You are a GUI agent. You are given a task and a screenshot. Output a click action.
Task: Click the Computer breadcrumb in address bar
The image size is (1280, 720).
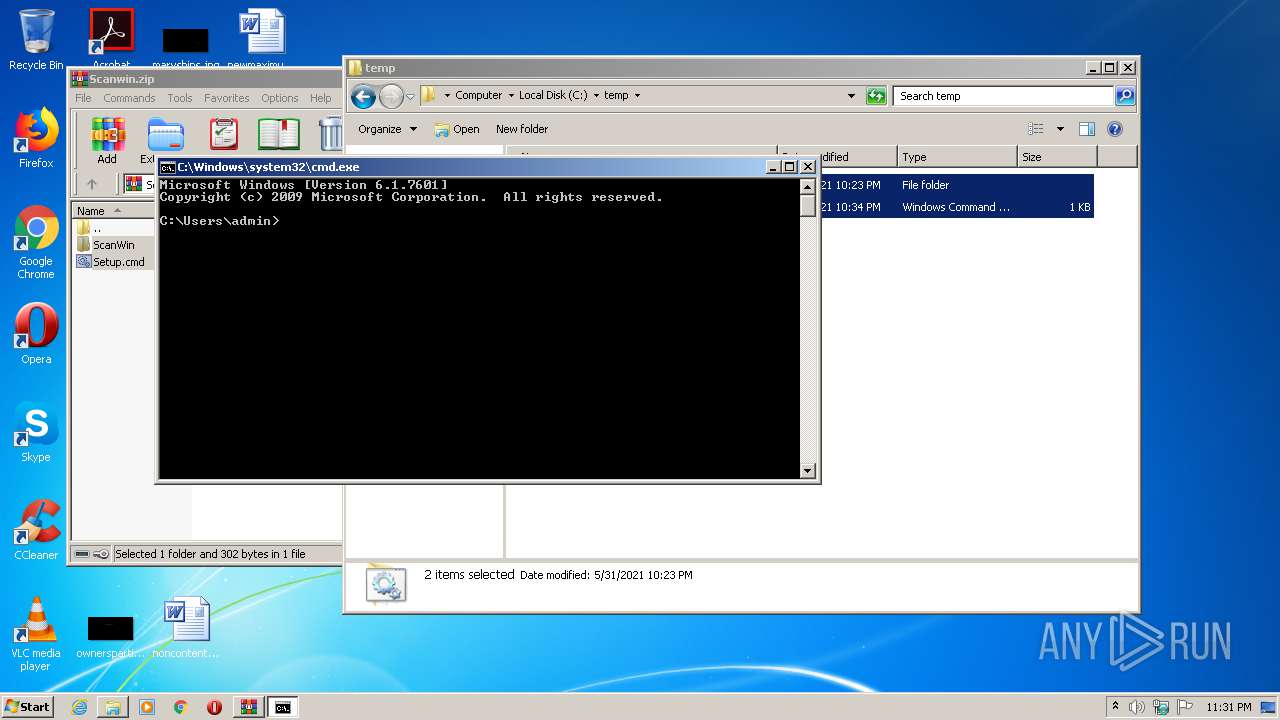[478, 95]
